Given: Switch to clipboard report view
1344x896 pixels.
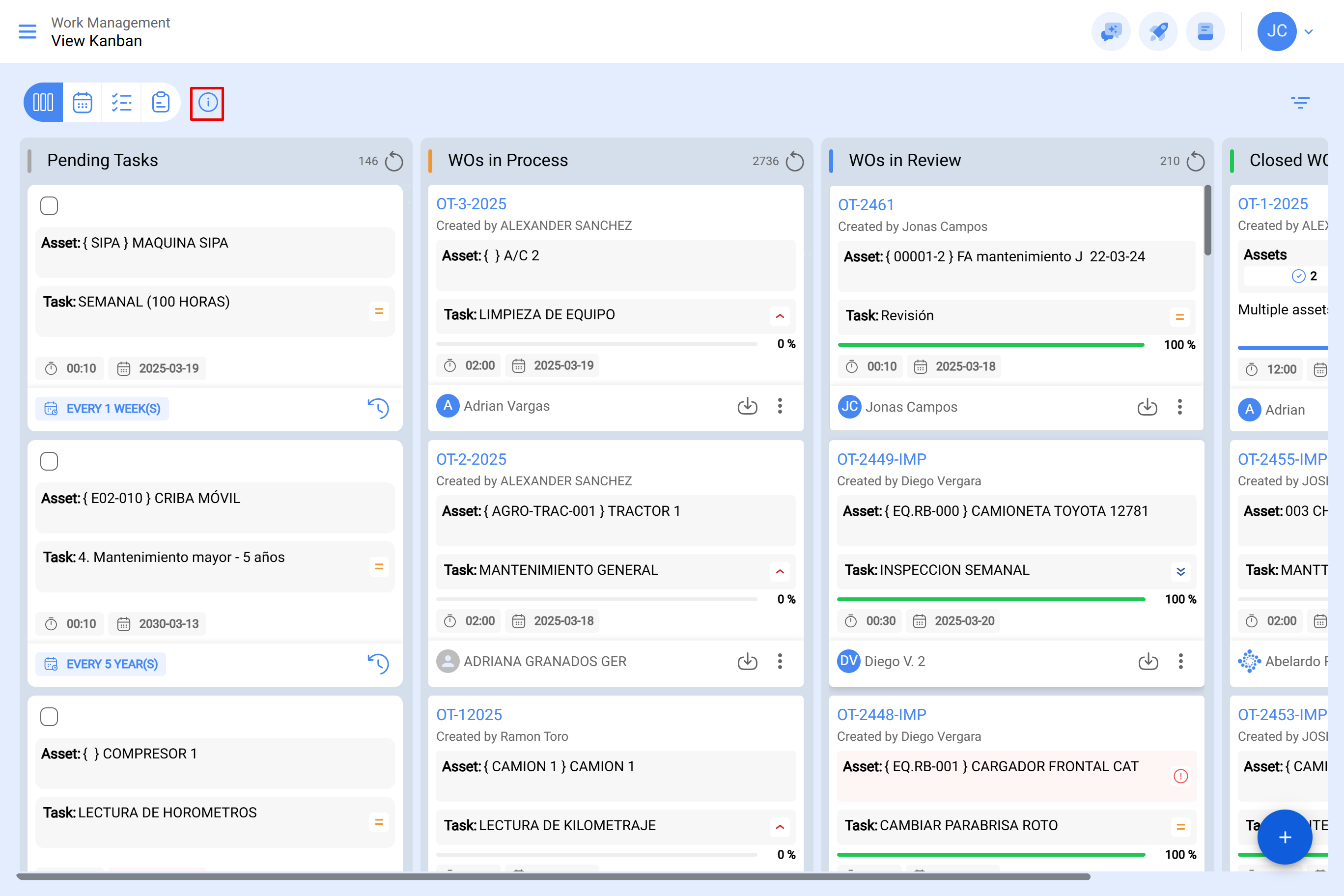Looking at the screenshot, I should point(161,102).
